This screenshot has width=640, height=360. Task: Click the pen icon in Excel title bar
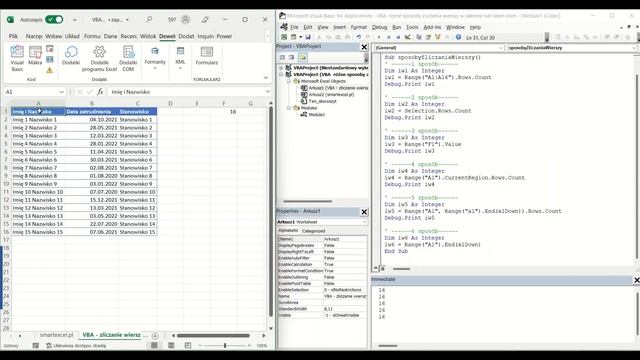[x=205, y=20]
